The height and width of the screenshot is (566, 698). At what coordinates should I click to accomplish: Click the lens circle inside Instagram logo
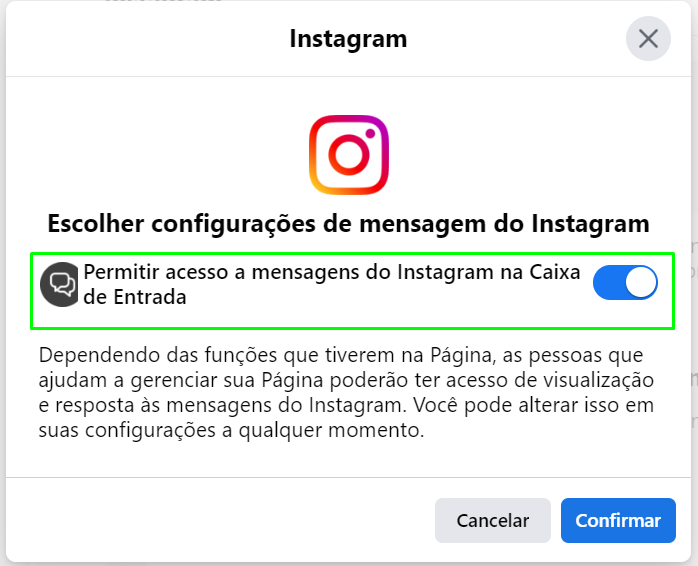(349, 155)
